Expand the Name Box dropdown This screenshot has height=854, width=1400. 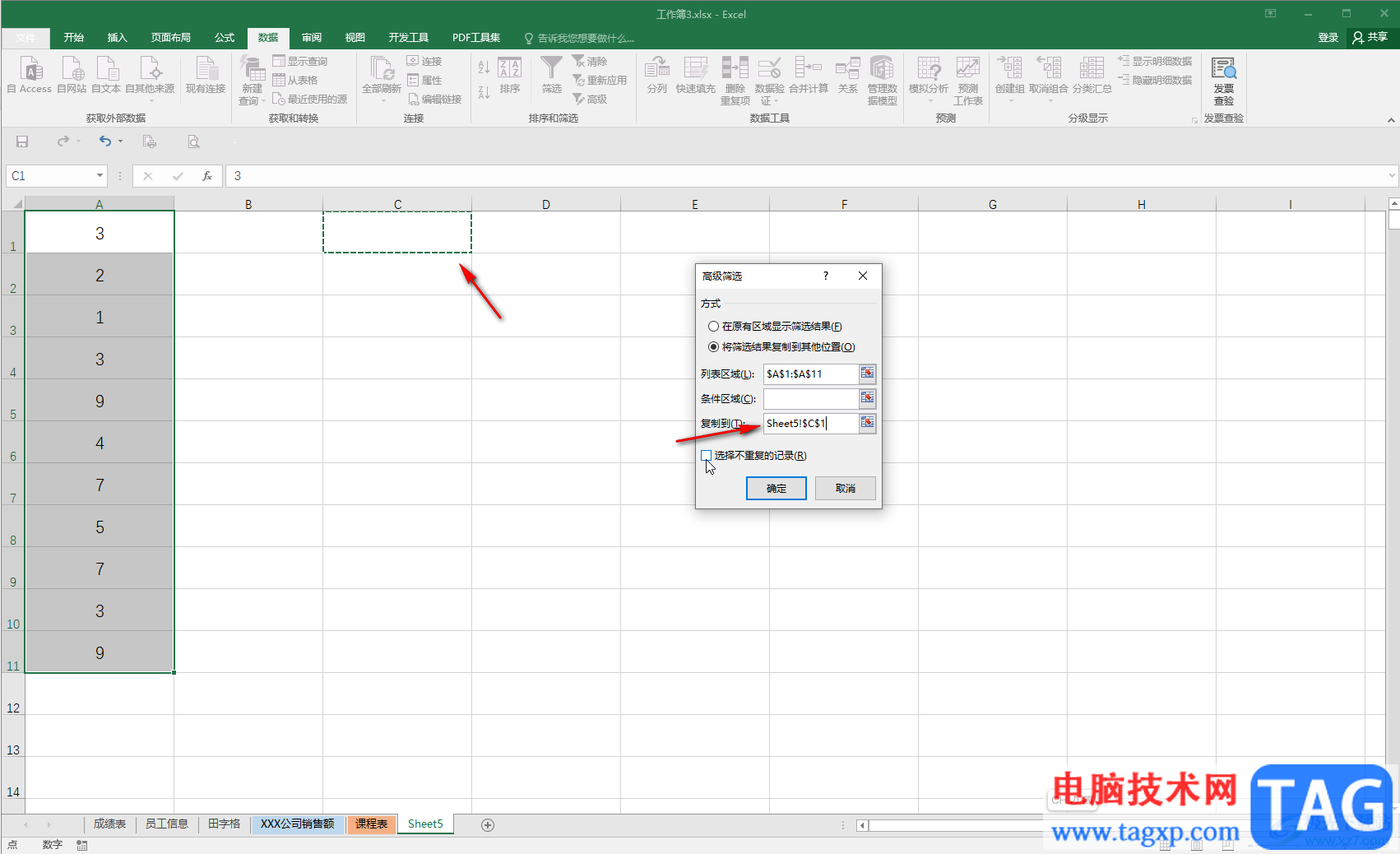click(100, 176)
